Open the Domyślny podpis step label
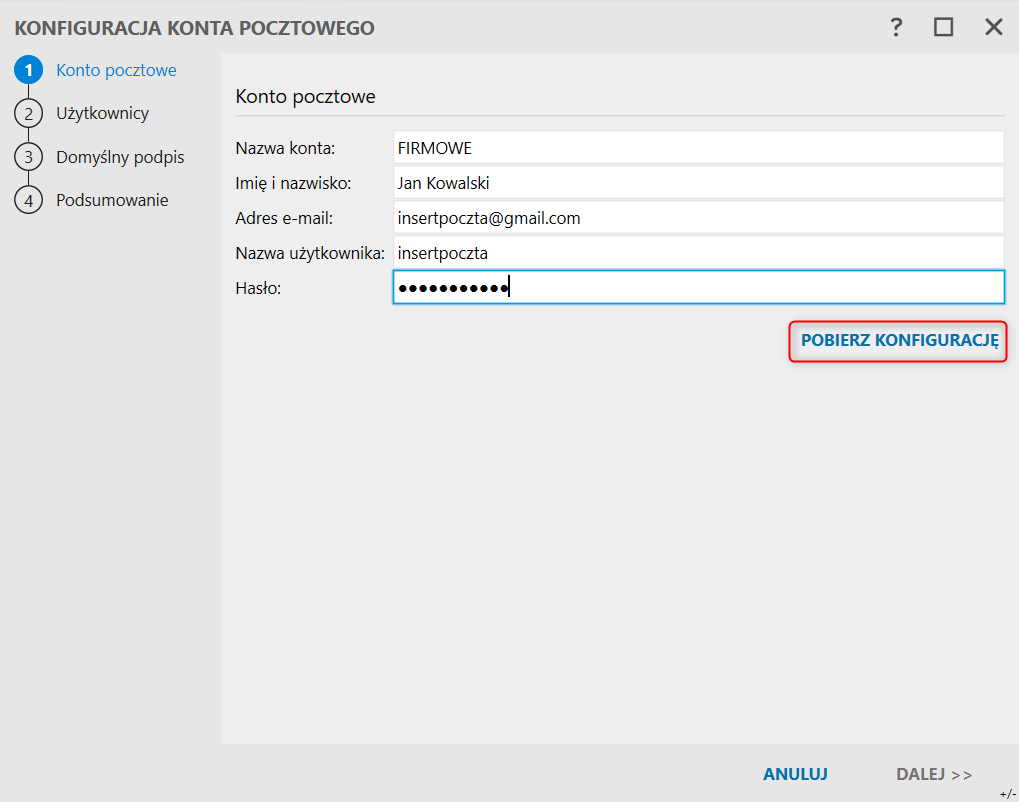 (120, 157)
